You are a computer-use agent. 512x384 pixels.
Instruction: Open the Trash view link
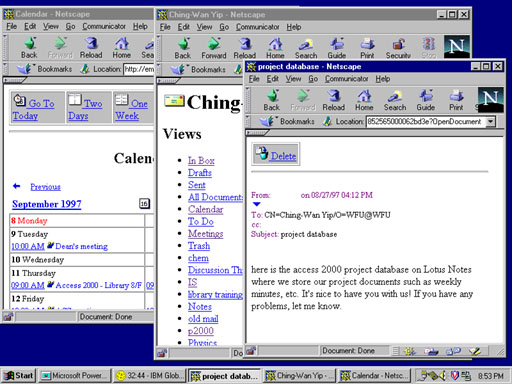pos(199,246)
